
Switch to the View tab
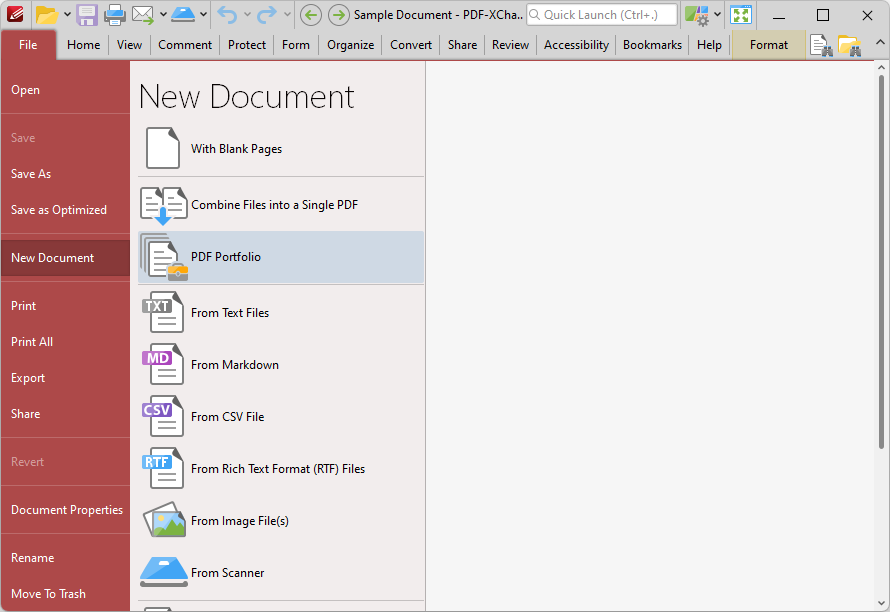pyautogui.click(x=129, y=45)
